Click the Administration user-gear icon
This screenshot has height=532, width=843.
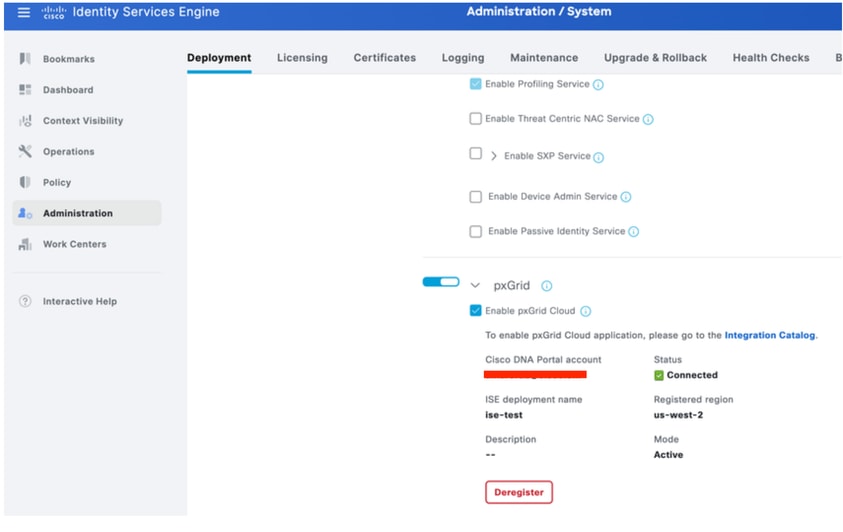point(25,213)
